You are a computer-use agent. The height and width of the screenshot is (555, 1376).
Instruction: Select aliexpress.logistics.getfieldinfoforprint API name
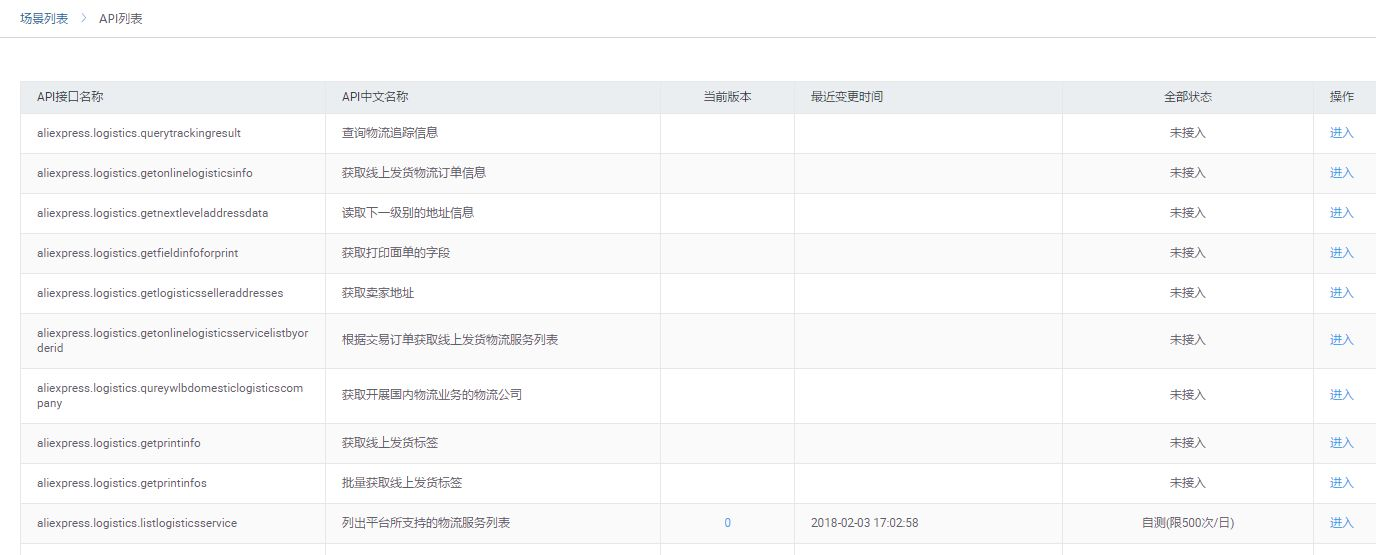[x=138, y=253]
